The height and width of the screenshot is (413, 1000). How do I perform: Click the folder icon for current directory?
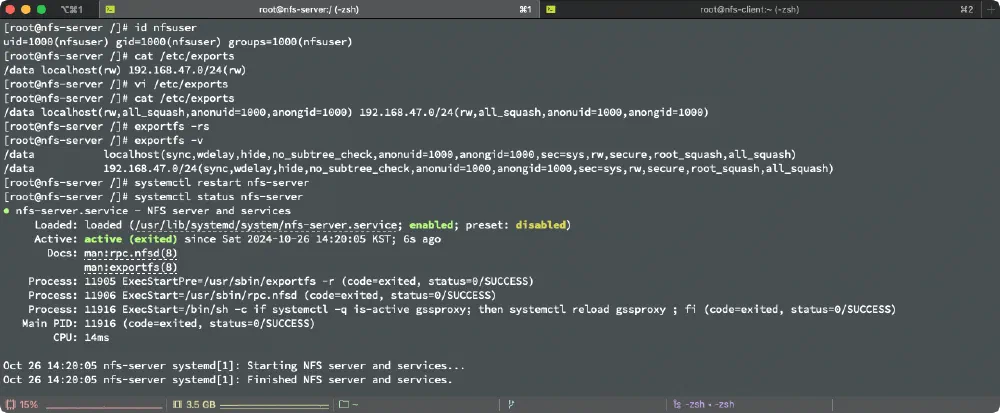pyautogui.click(x=343, y=405)
